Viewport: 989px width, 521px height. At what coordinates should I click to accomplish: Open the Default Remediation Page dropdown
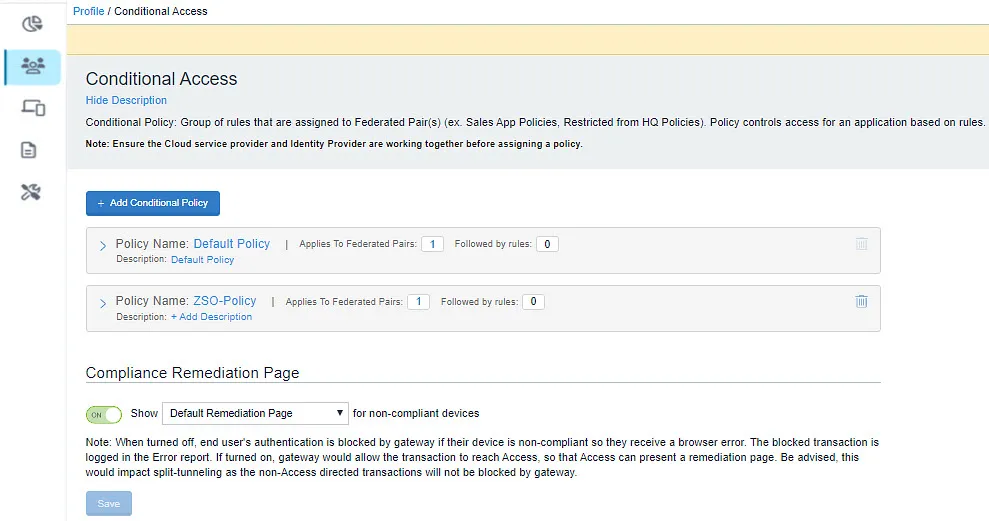tap(255, 413)
